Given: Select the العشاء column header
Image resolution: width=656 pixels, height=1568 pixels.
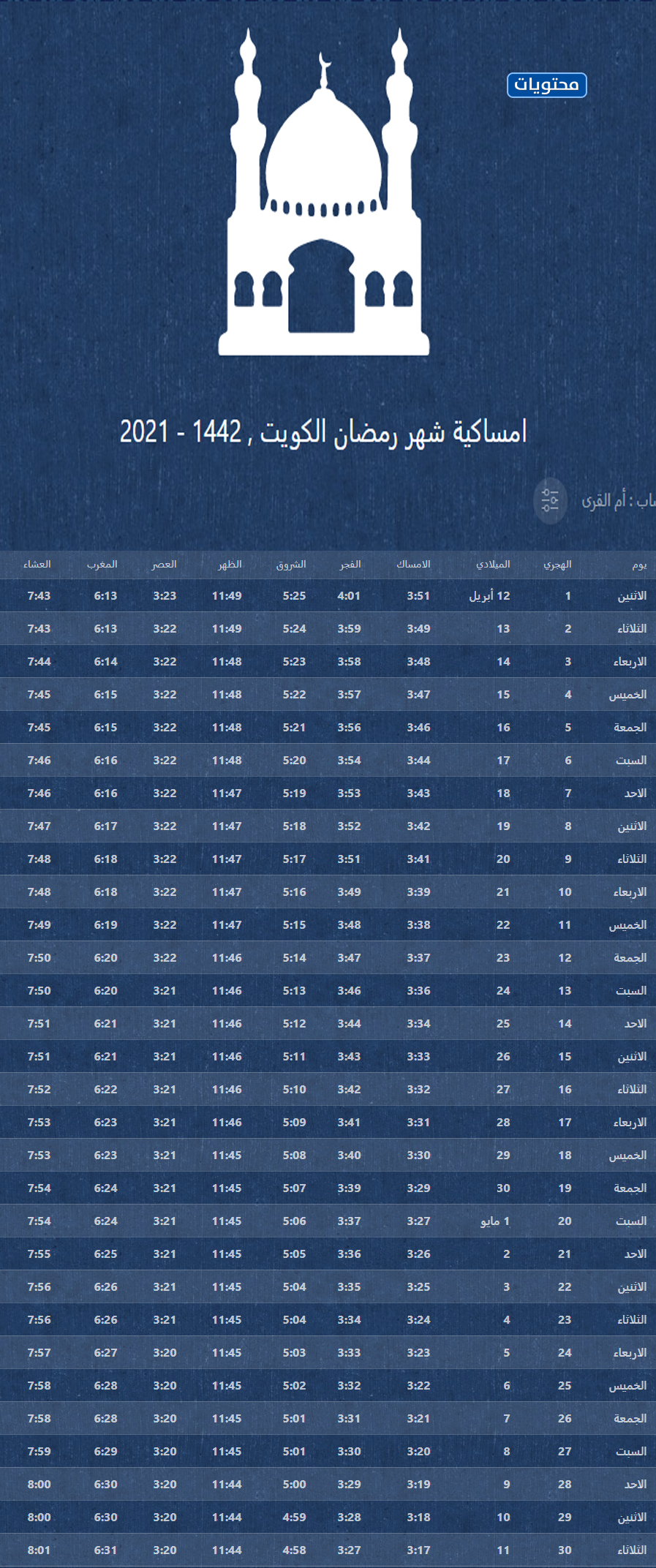Looking at the screenshot, I should coord(37,564).
